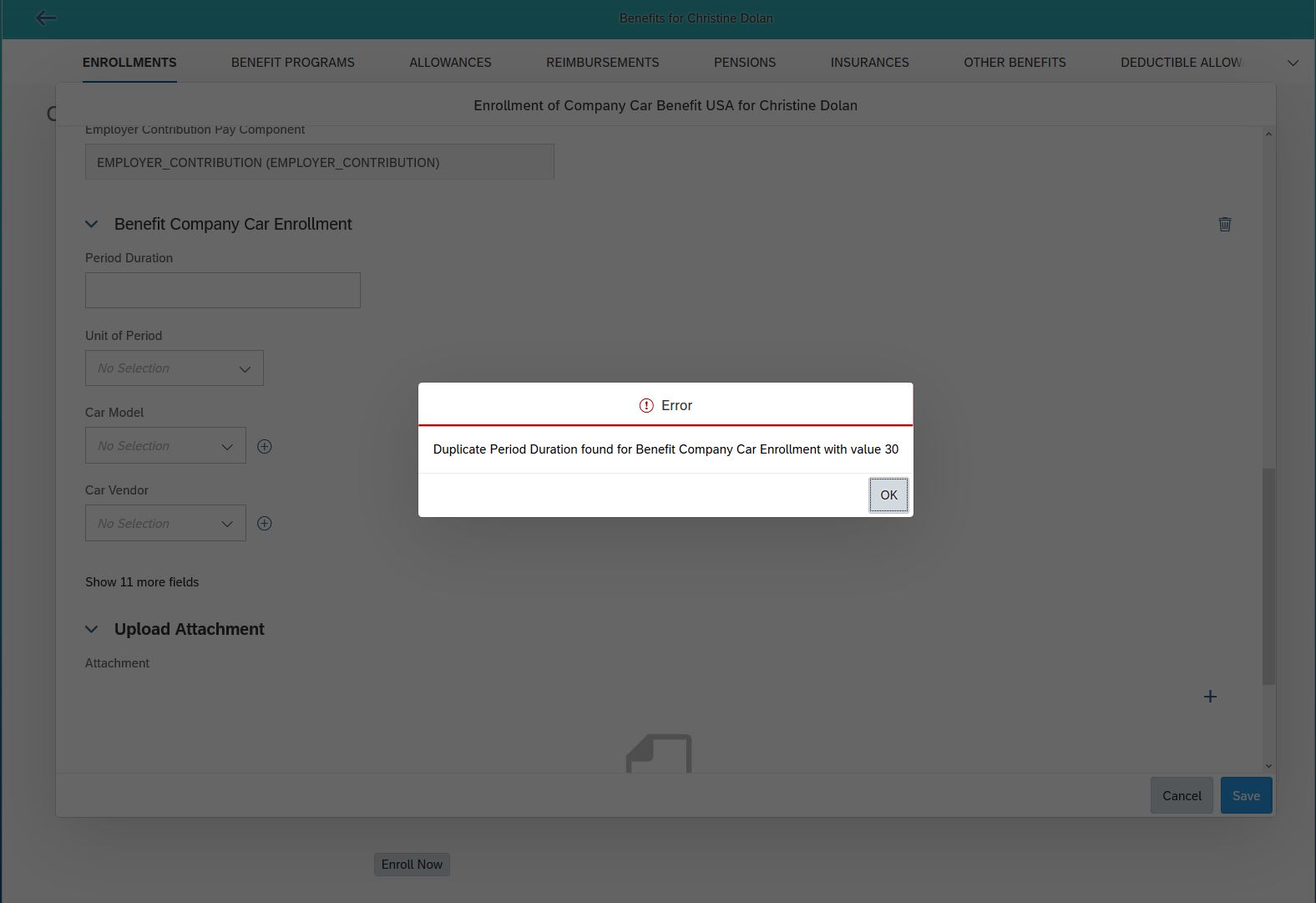The image size is (1316, 903).
Task: Expand more tabs overflow chevron
Action: click(1293, 63)
